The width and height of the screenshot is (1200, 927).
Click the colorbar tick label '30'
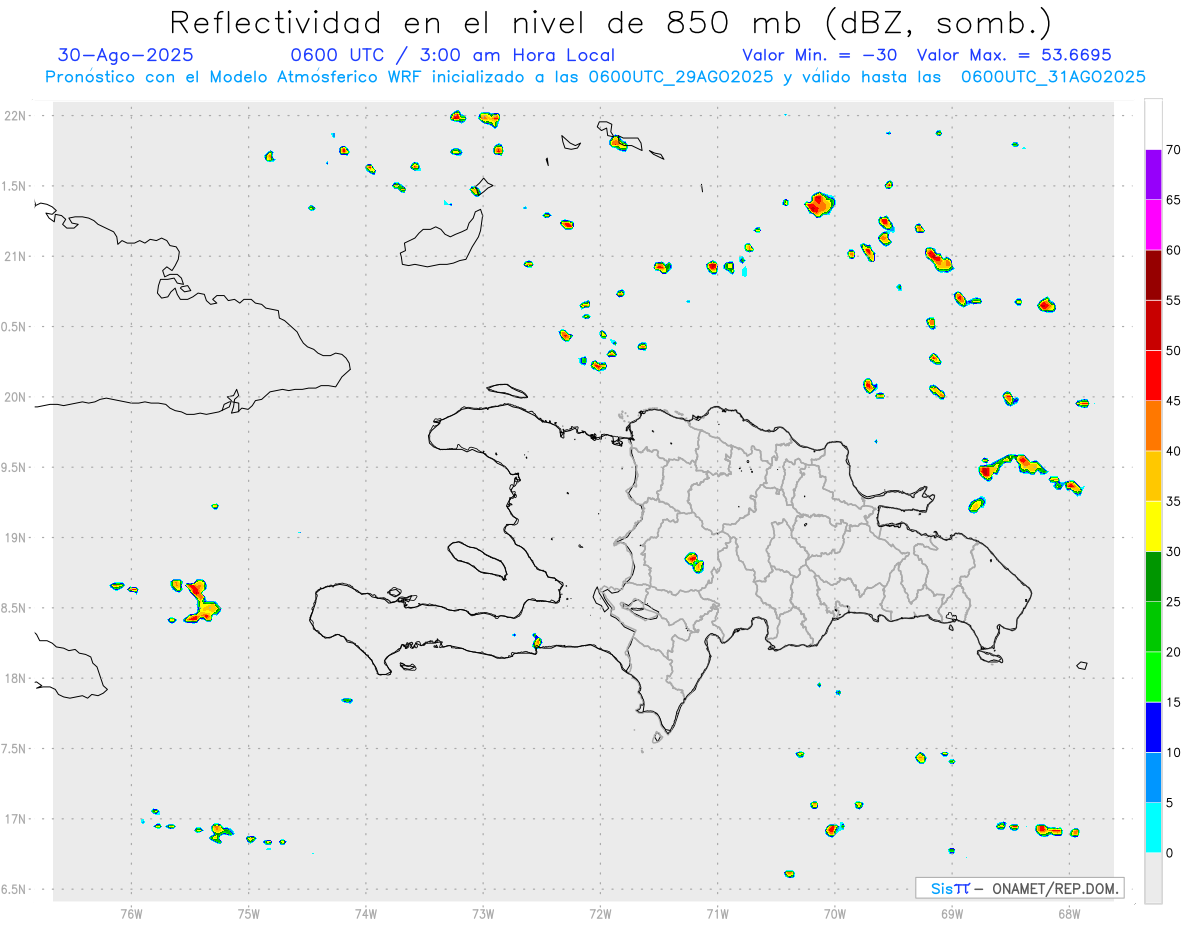pos(1173,552)
